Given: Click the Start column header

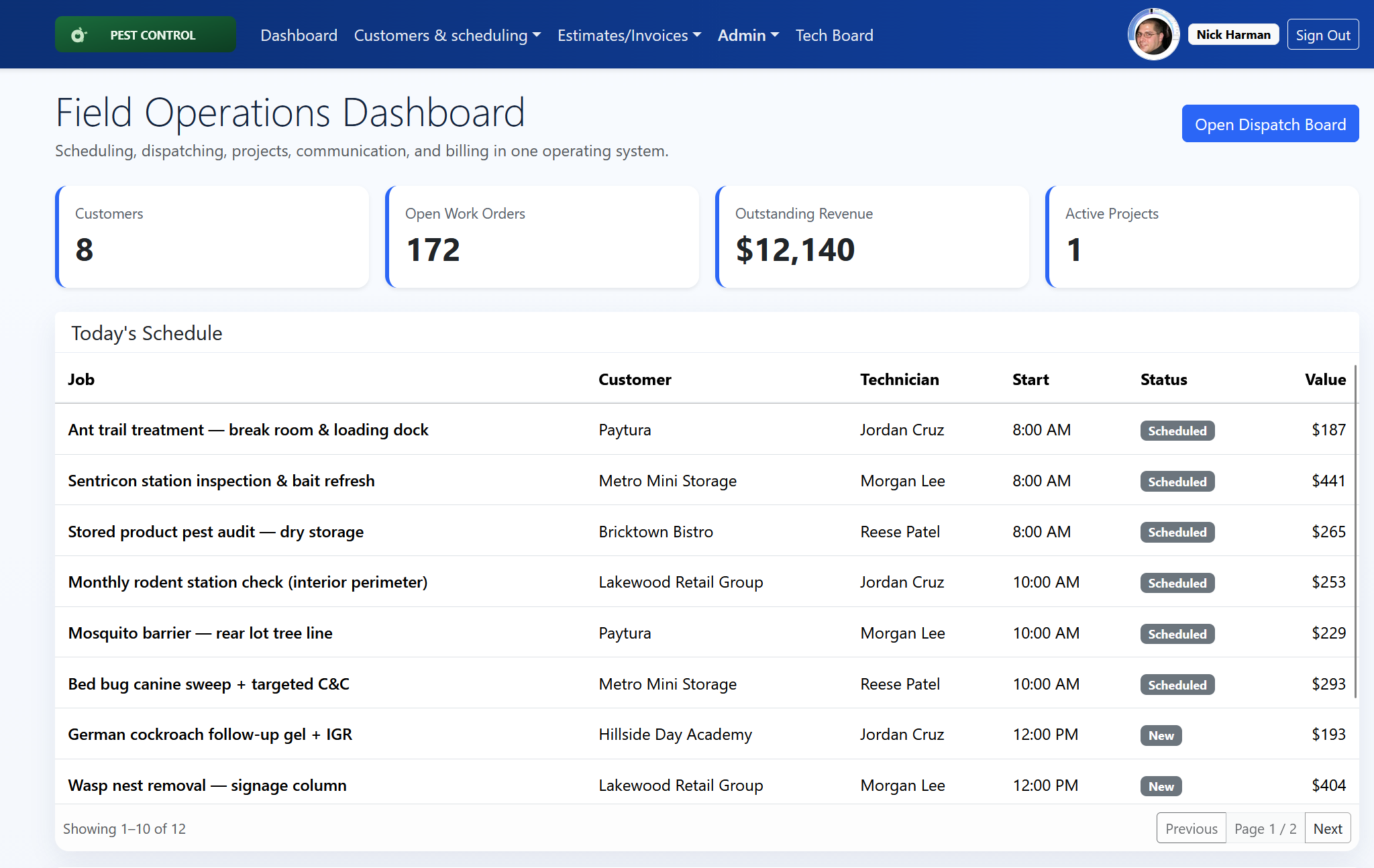Looking at the screenshot, I should coord(1030,379).
